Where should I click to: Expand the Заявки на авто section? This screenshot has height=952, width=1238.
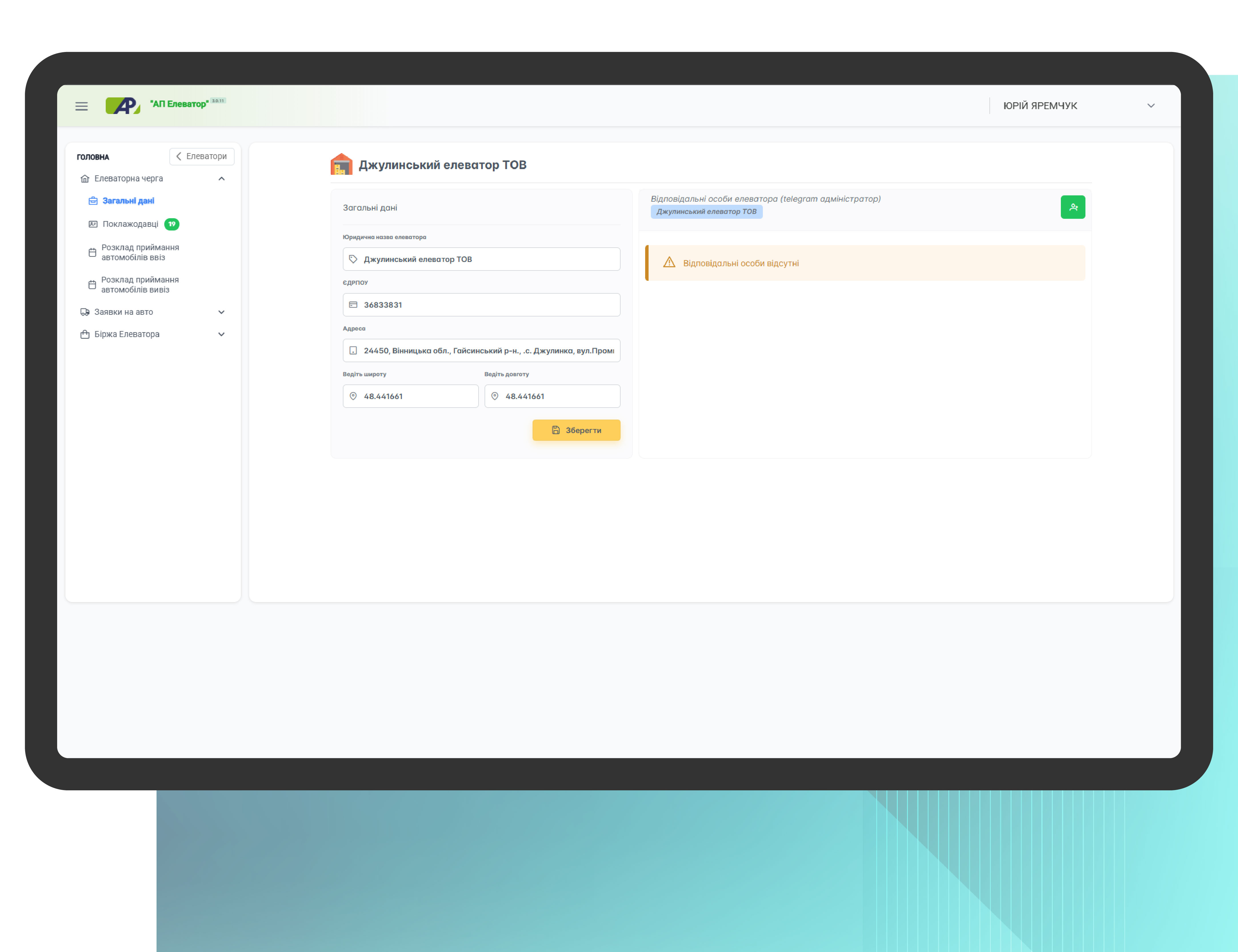click(222, 312)
